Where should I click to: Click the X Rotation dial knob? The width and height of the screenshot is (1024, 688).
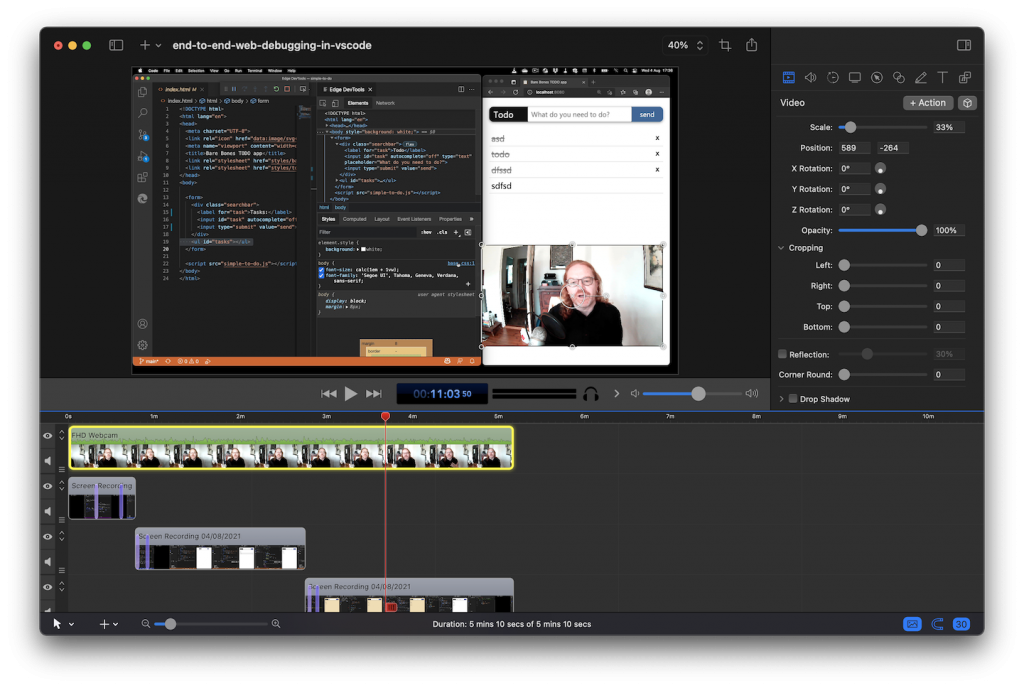880,168
